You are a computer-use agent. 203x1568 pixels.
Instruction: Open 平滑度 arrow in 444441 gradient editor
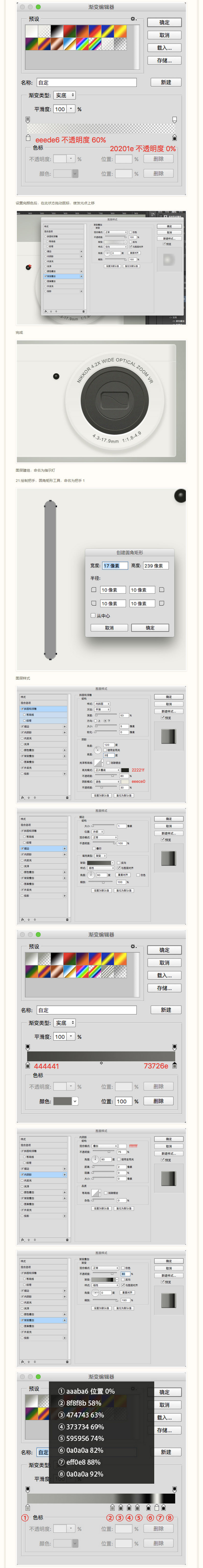tap(70, 1037)
